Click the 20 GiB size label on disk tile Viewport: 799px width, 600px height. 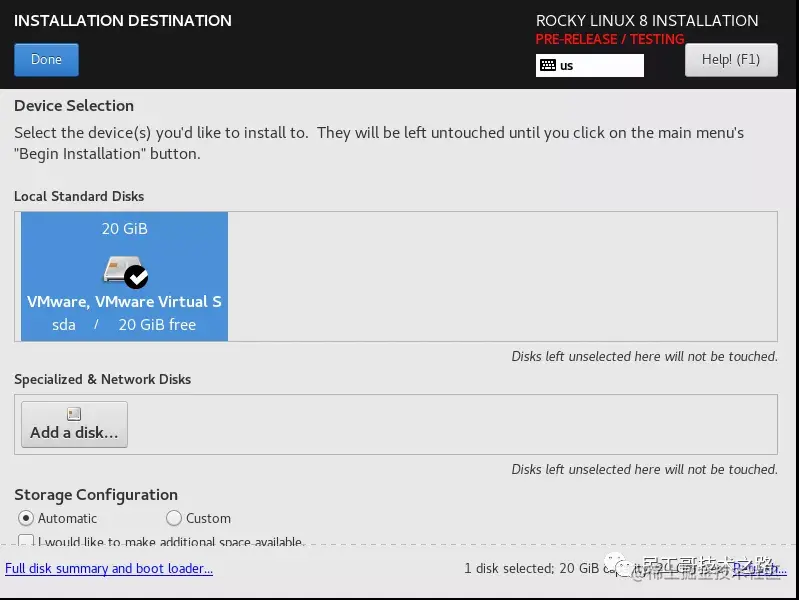pyautogui.click(x=124, y=228)
